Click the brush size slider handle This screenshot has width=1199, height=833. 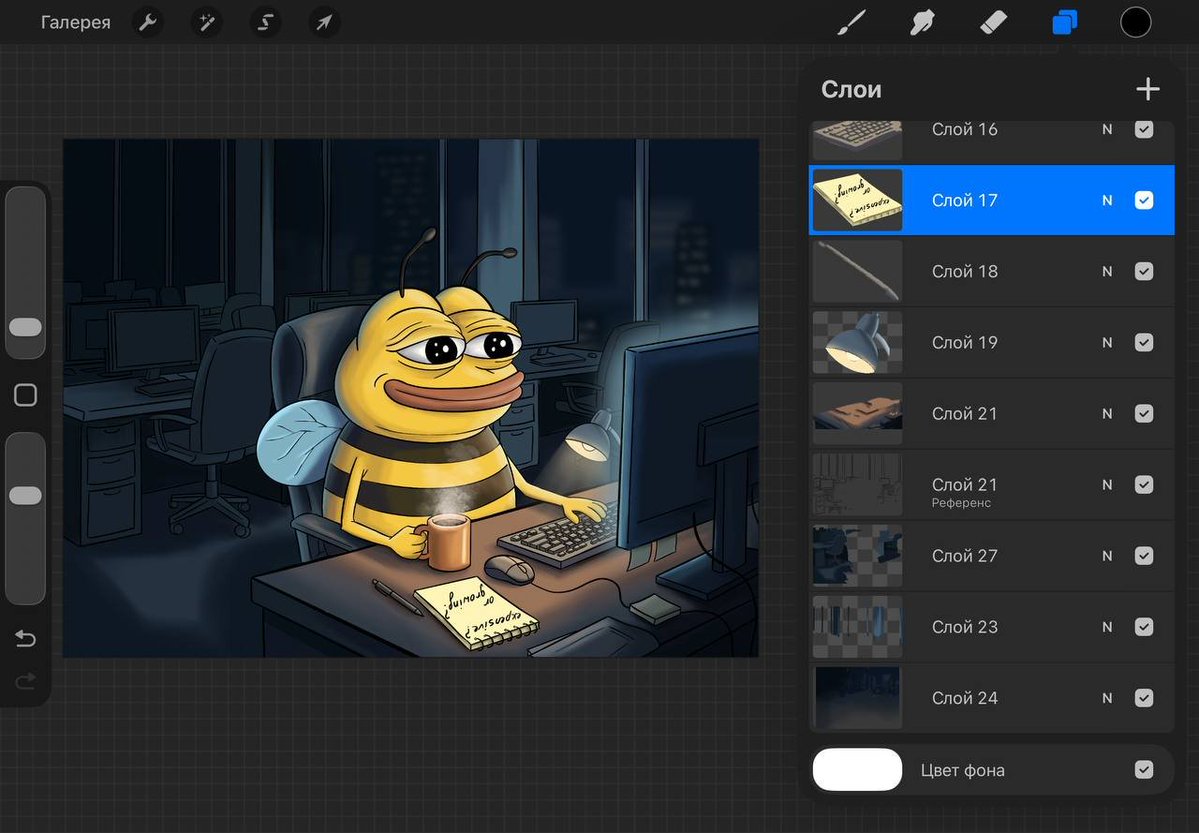(25, 327)
